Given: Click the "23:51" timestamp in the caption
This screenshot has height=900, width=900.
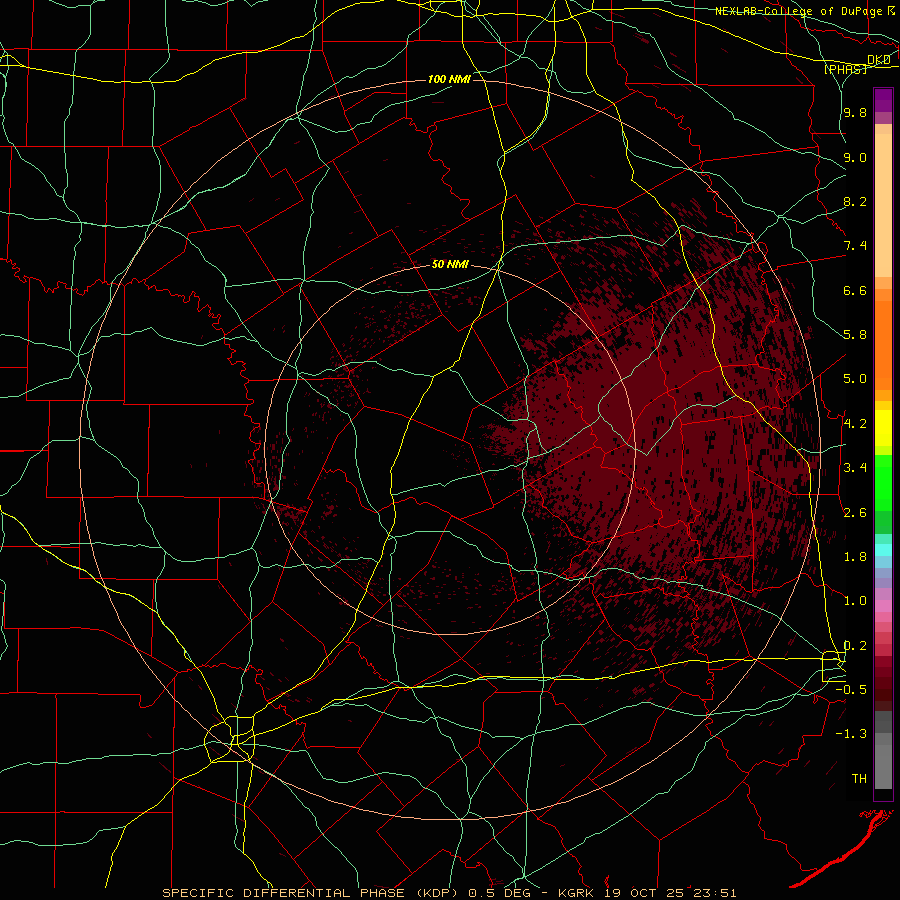Looking at the screenshot, I should pos(714,893).
